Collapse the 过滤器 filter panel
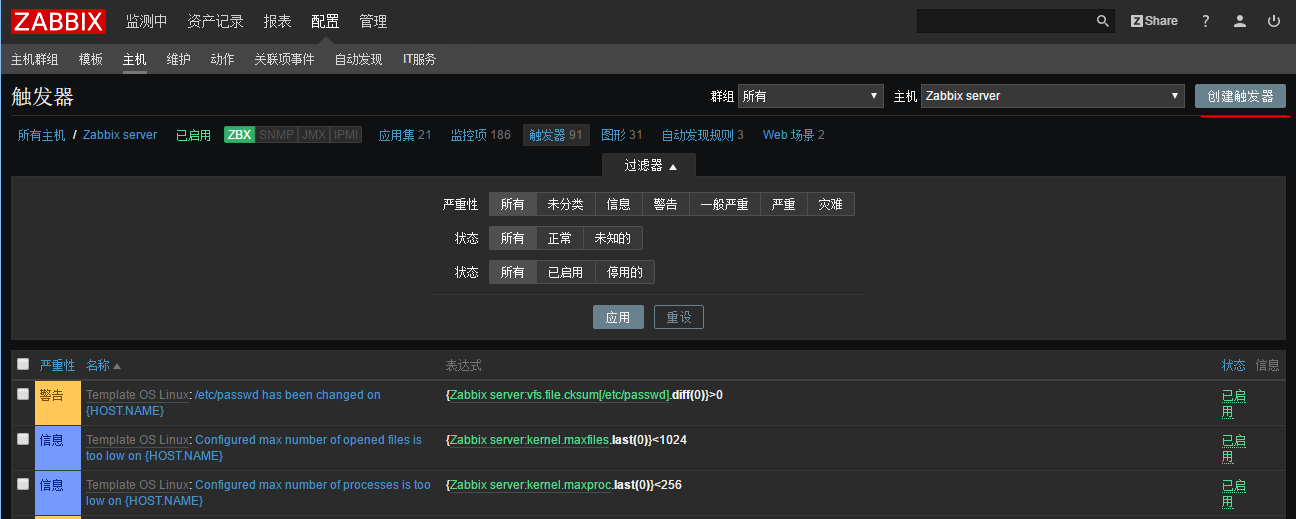The height and width of the screenshot is (519, 1296). [x=650, y=166]
